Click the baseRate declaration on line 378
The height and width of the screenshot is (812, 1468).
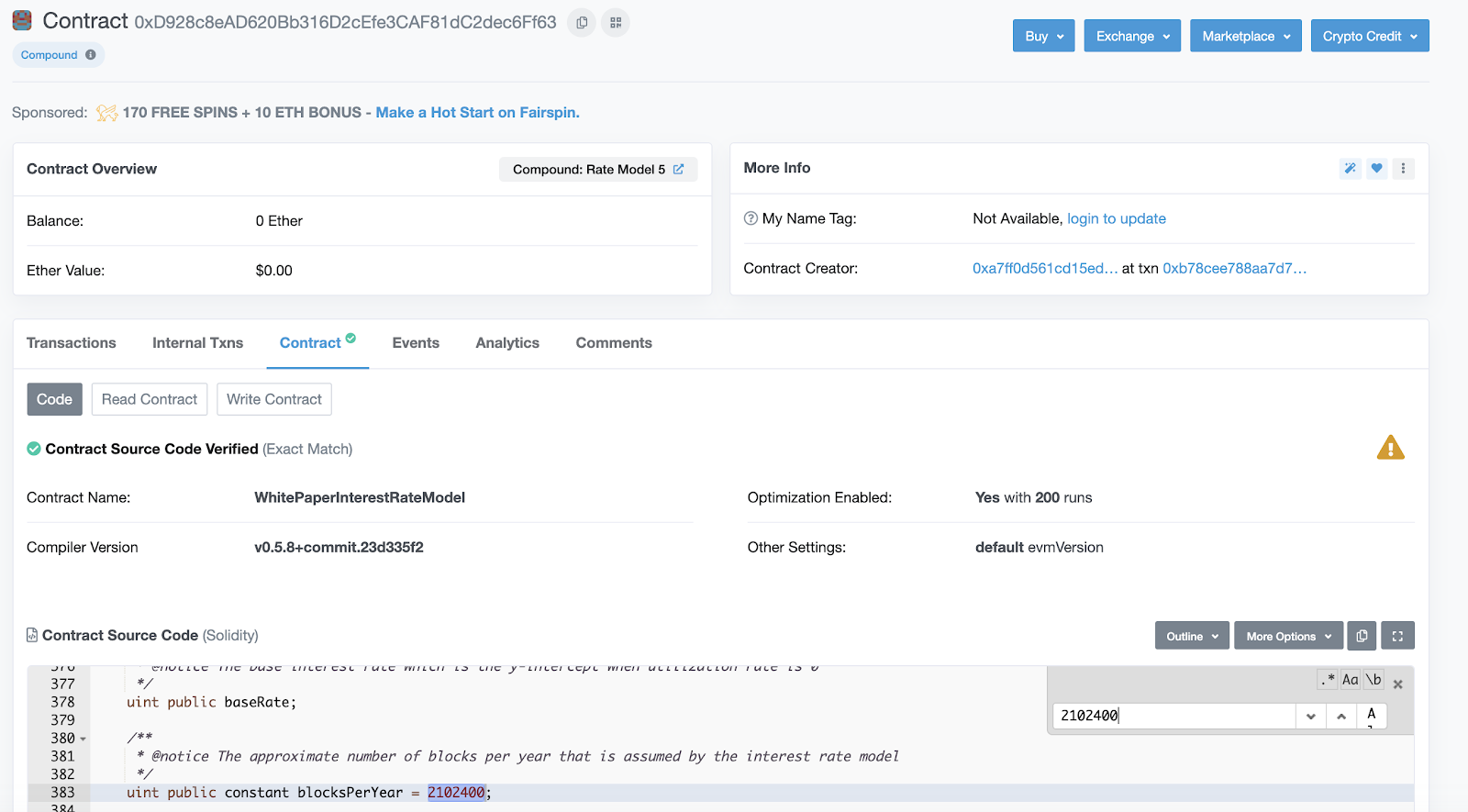click(x=211, y=703)
